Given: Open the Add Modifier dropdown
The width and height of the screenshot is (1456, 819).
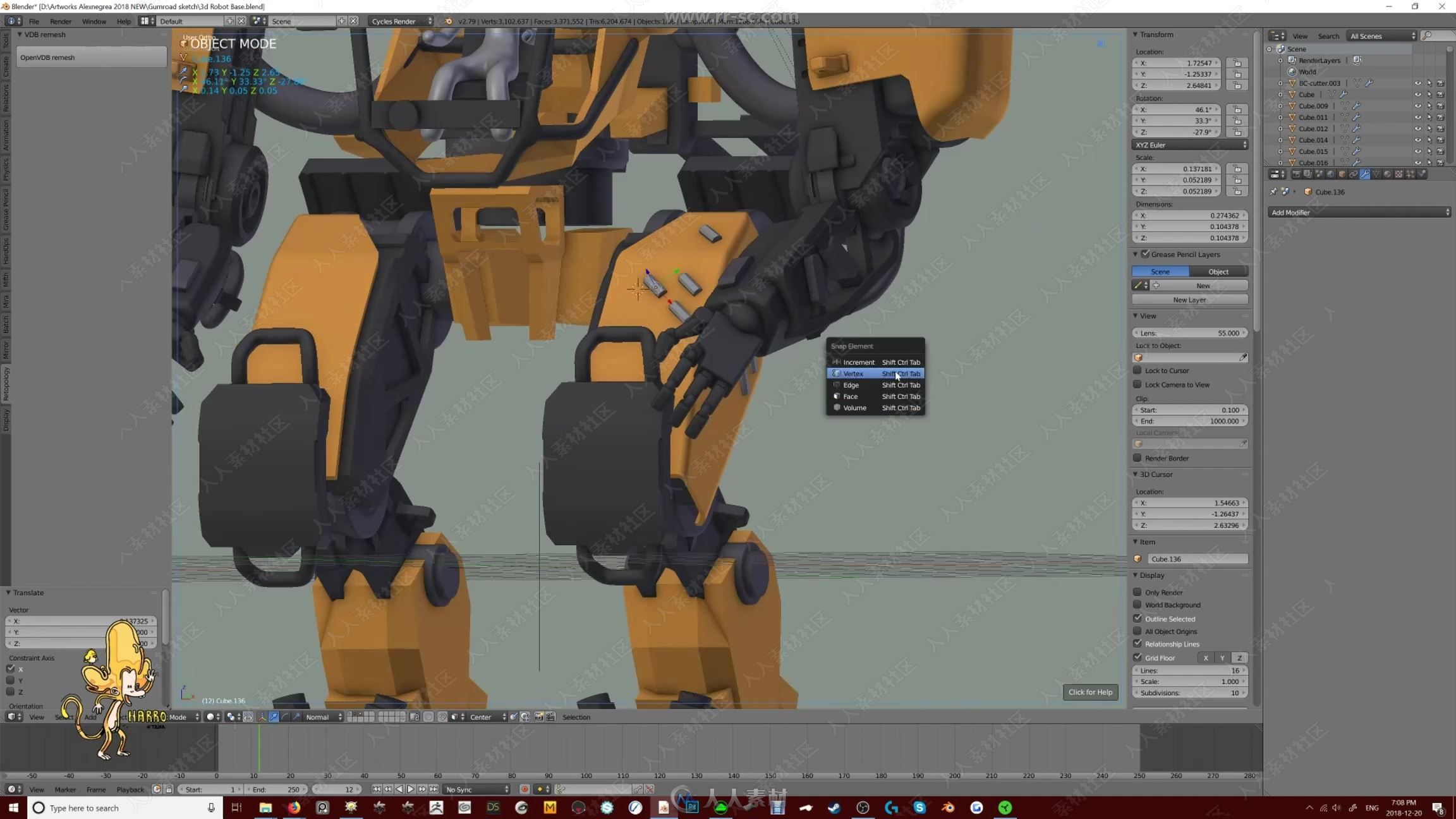Looking at the screenshot, I should (1359, 212).
